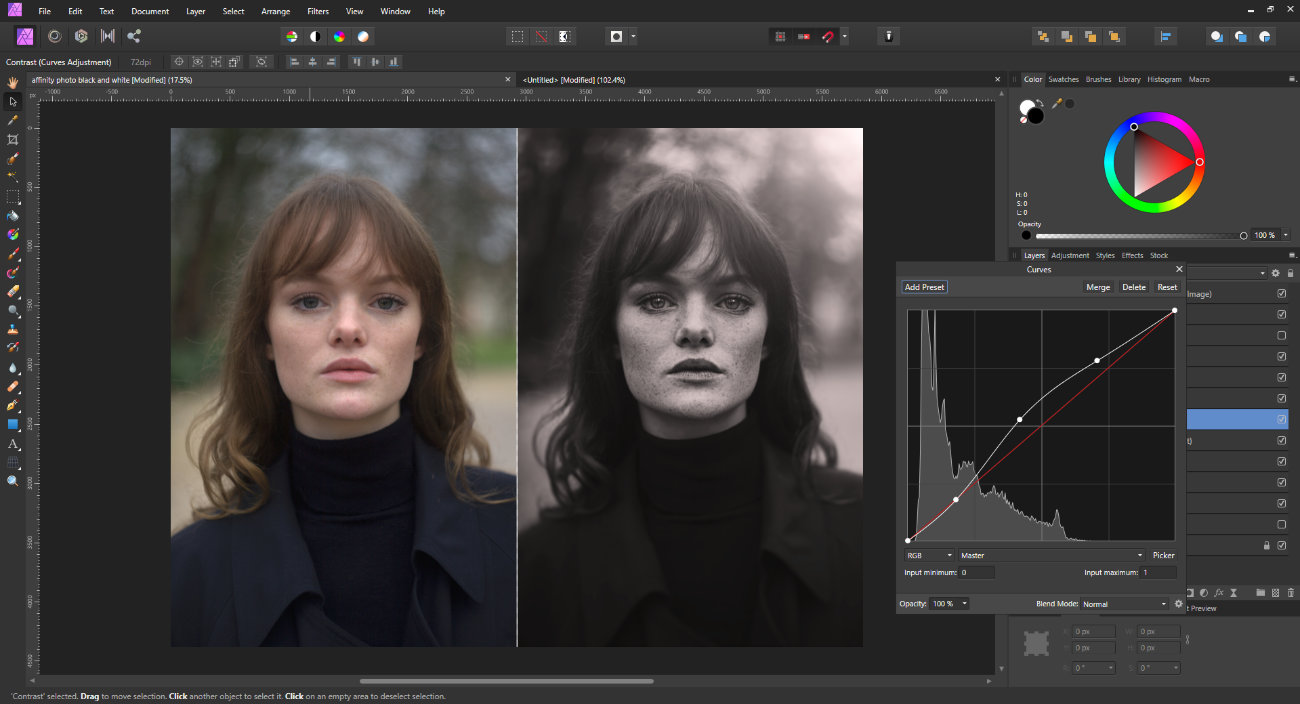Switch to the Histogram panel tab
The width and height of the screenshot is (1300, 704).
[x=1164, y=79]
